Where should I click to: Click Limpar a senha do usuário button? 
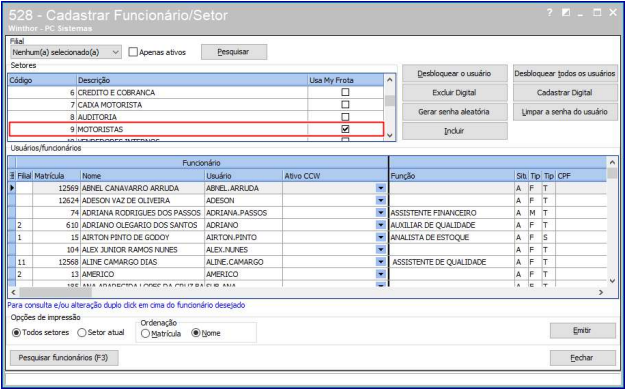pos(565,112)
